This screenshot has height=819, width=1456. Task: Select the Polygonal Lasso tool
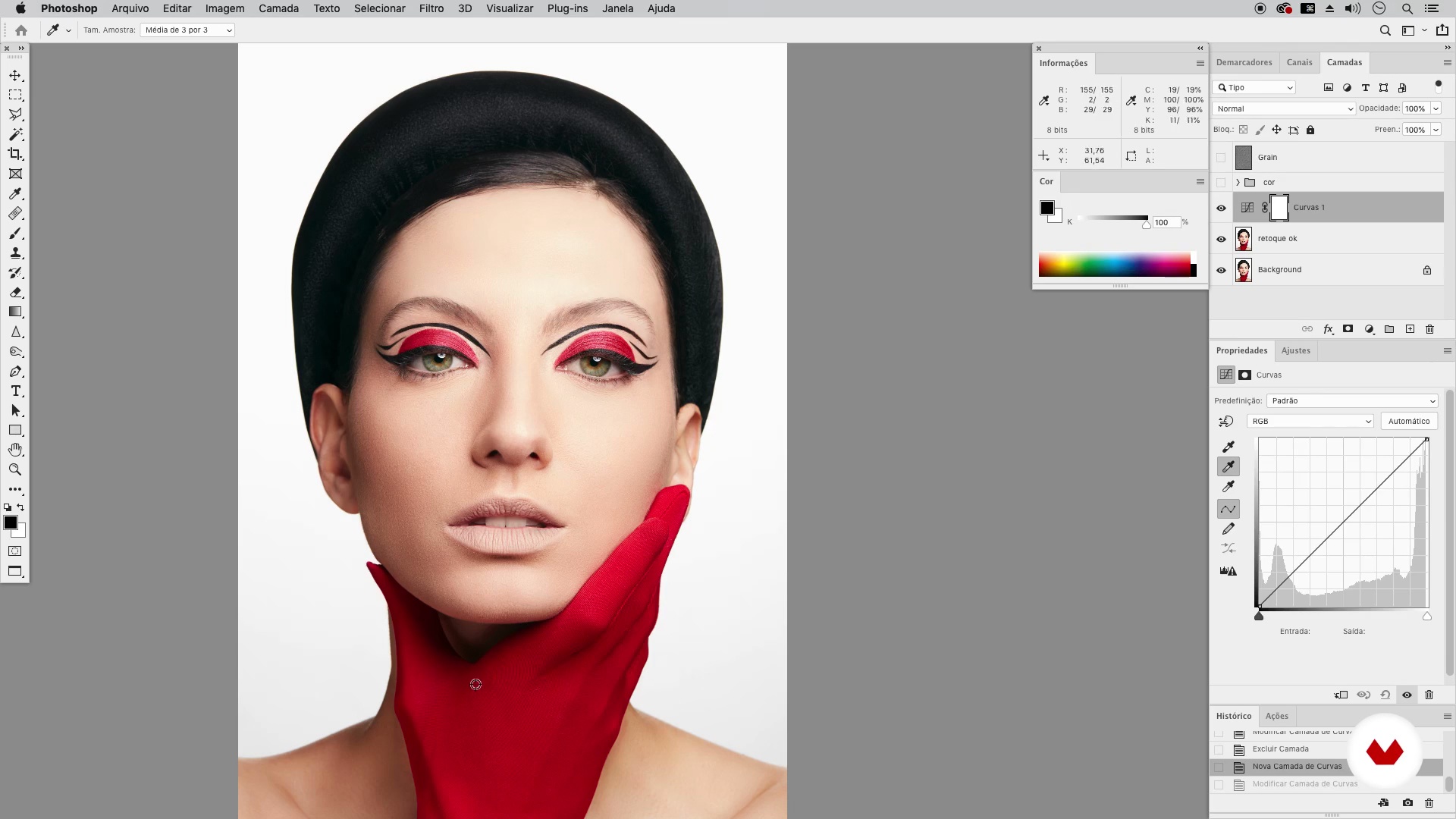coord(15,115)
